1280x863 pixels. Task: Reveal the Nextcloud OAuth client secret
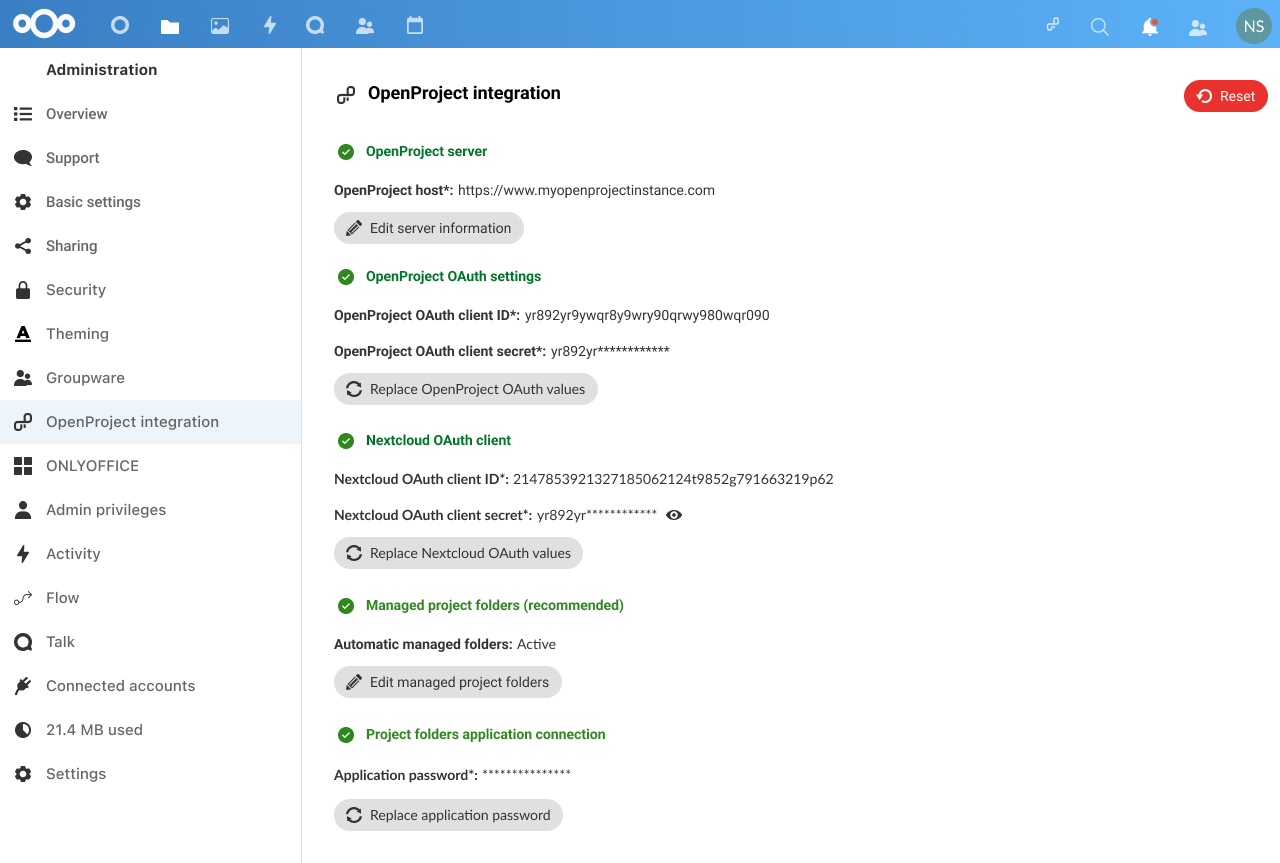tap(674, 515)
